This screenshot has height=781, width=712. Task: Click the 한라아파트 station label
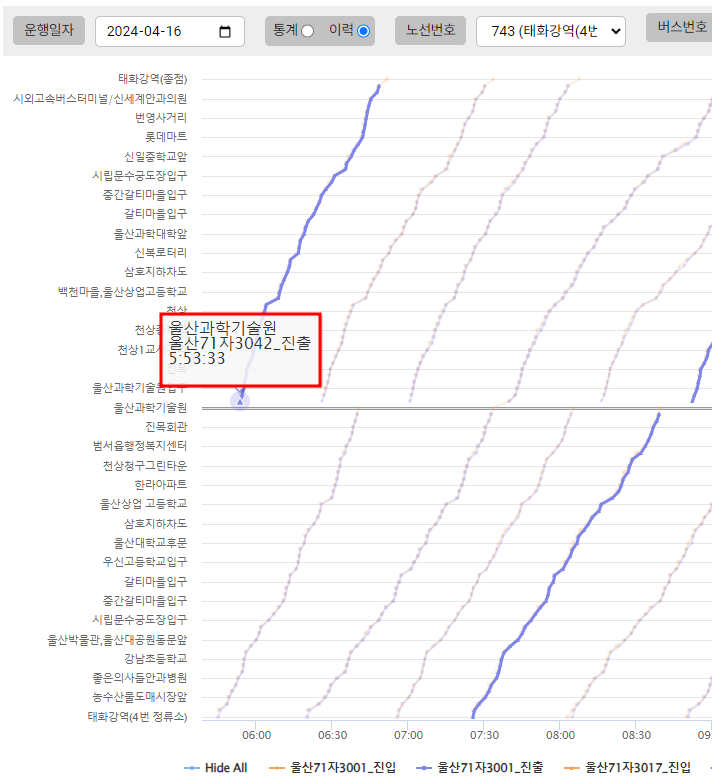(159, 484)
